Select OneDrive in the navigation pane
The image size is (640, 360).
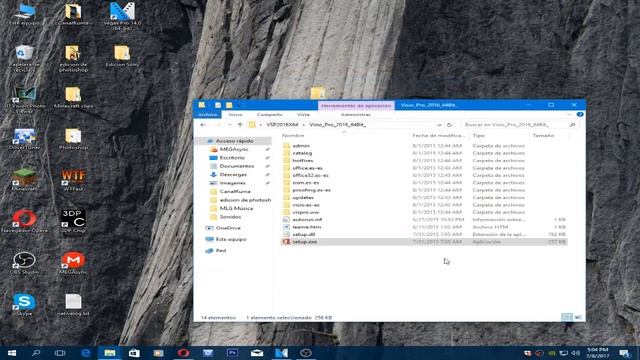coord(228,228)
